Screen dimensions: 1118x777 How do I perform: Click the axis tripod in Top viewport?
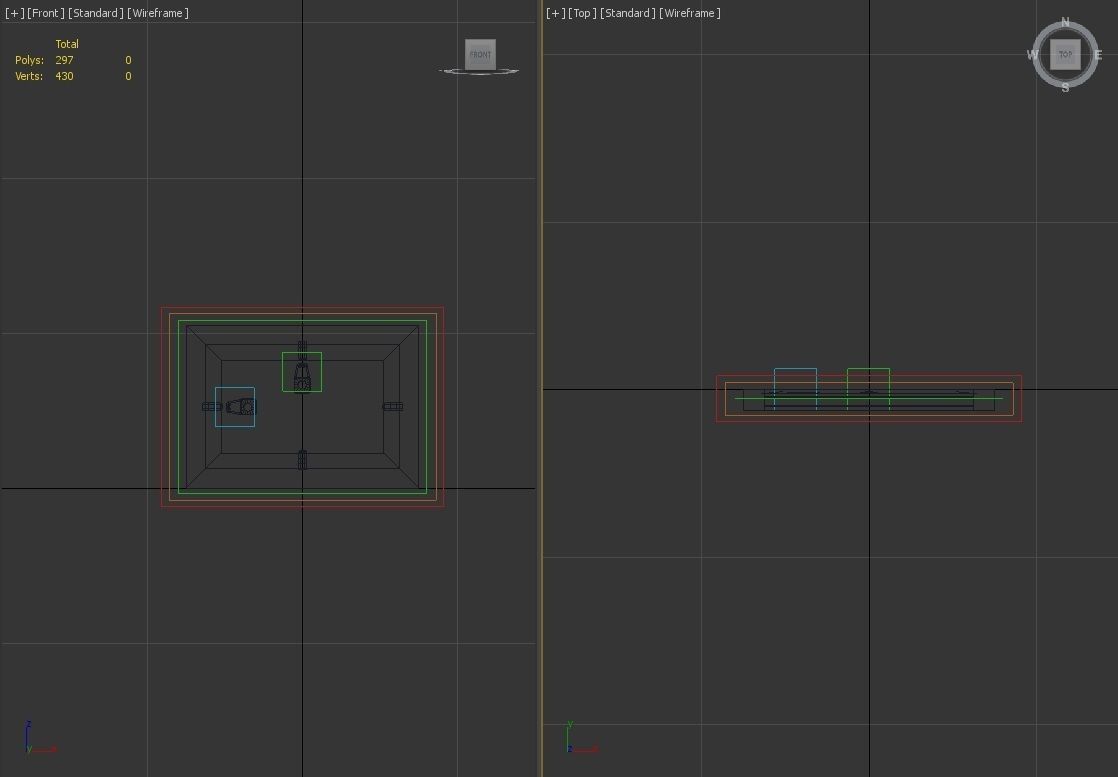coord(582,738)
